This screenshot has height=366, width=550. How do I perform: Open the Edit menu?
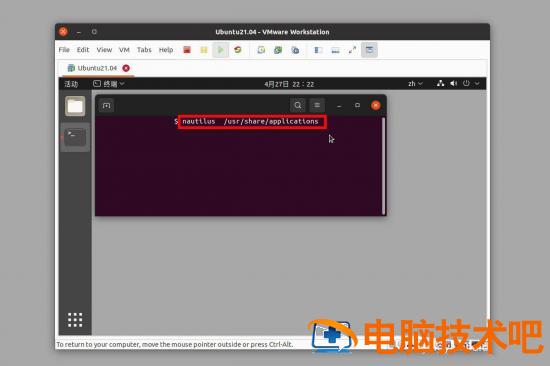click(x=83, y=50)
